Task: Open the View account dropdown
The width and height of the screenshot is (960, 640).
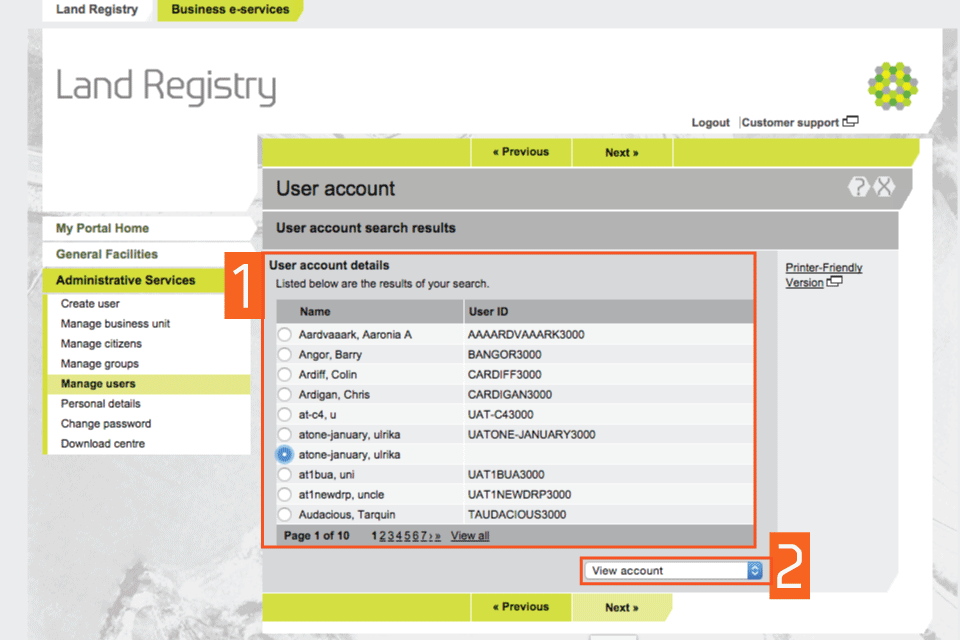Action: [x=675, y=570]
